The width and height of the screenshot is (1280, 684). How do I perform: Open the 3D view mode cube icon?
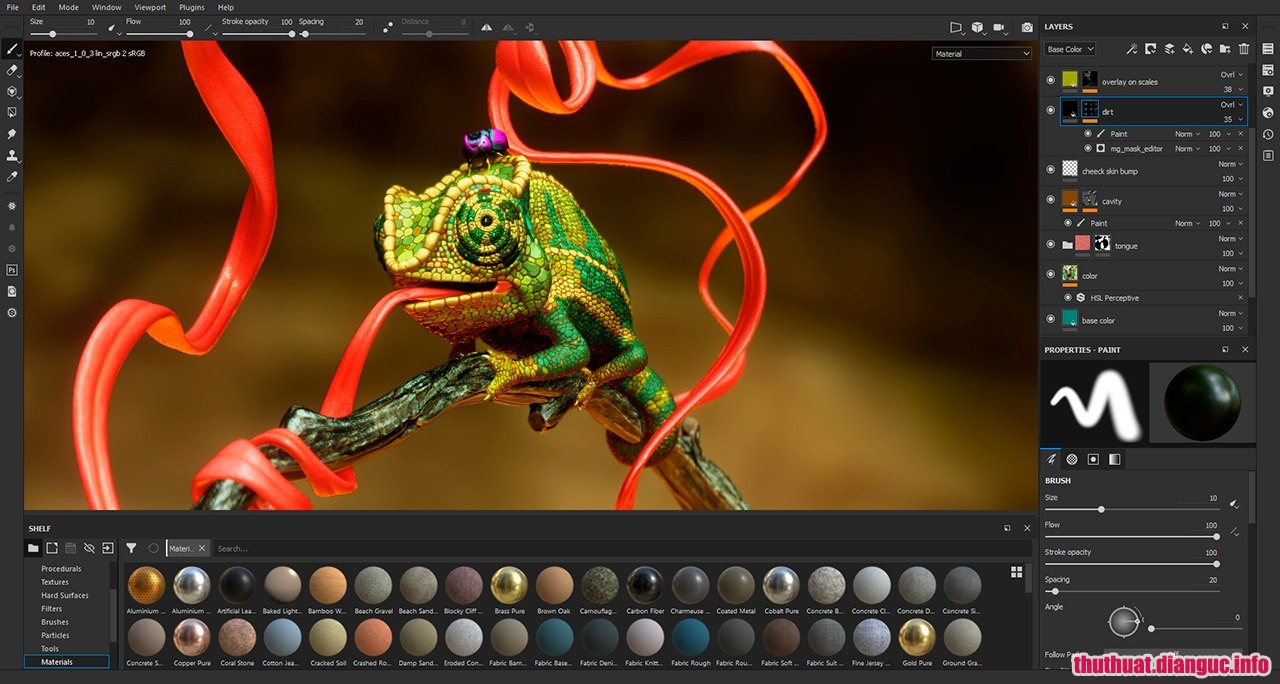pyautogui.click(x=977, y=28)
